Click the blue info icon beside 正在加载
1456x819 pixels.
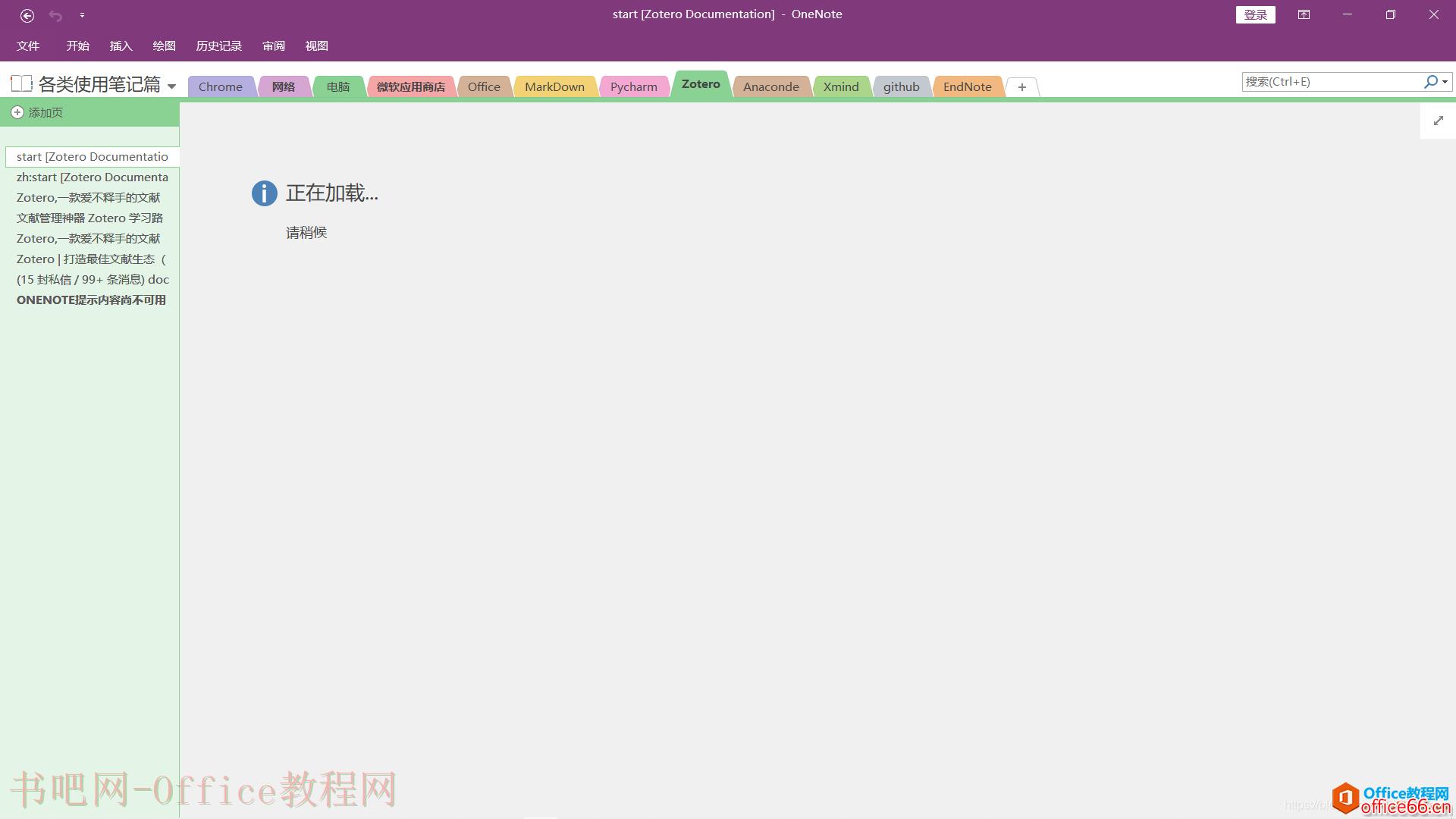[x=264, y=193]
